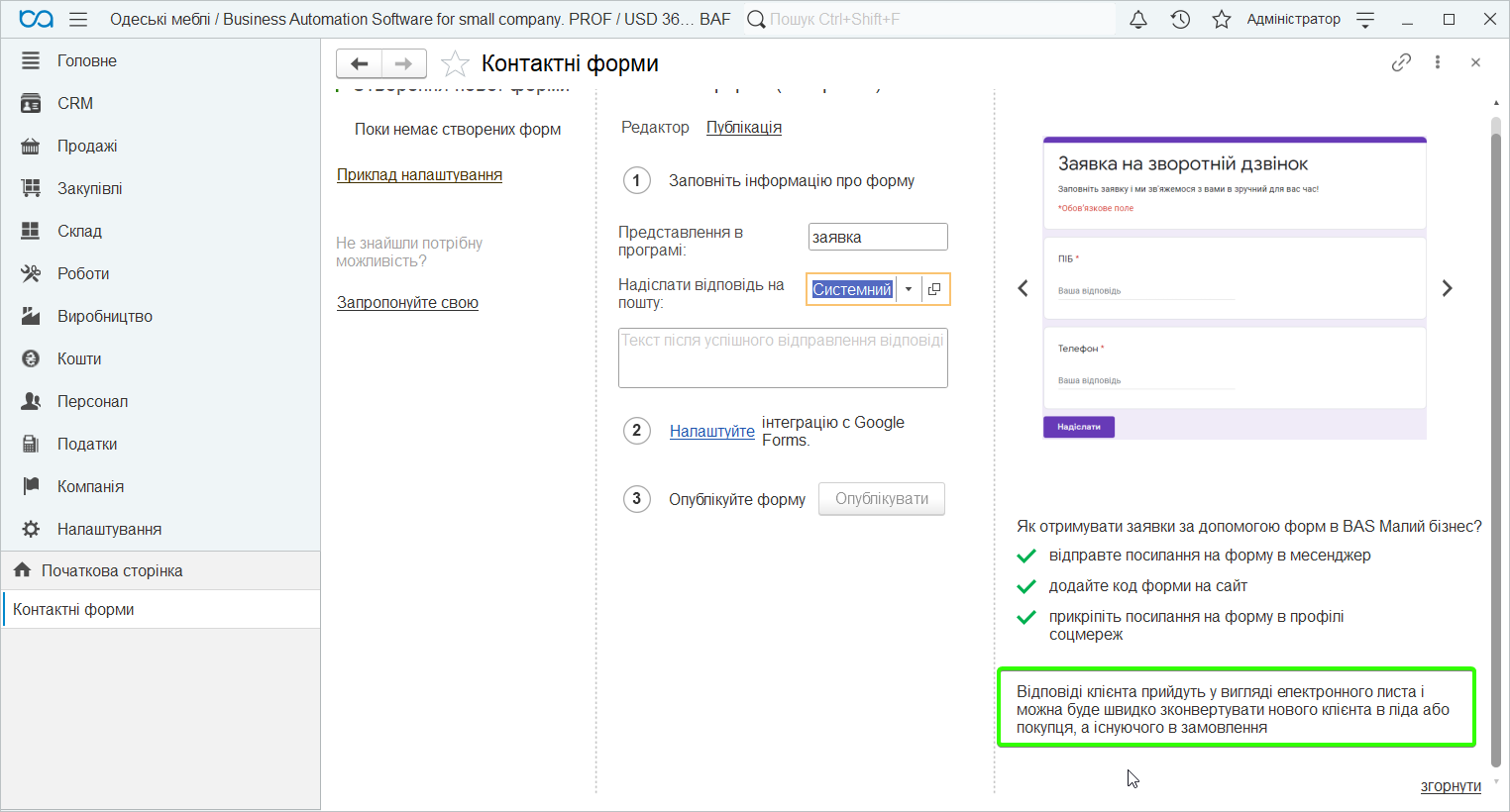Open the 1C application logo menu
The image size is (1510, 812).
tap(36, 19)
